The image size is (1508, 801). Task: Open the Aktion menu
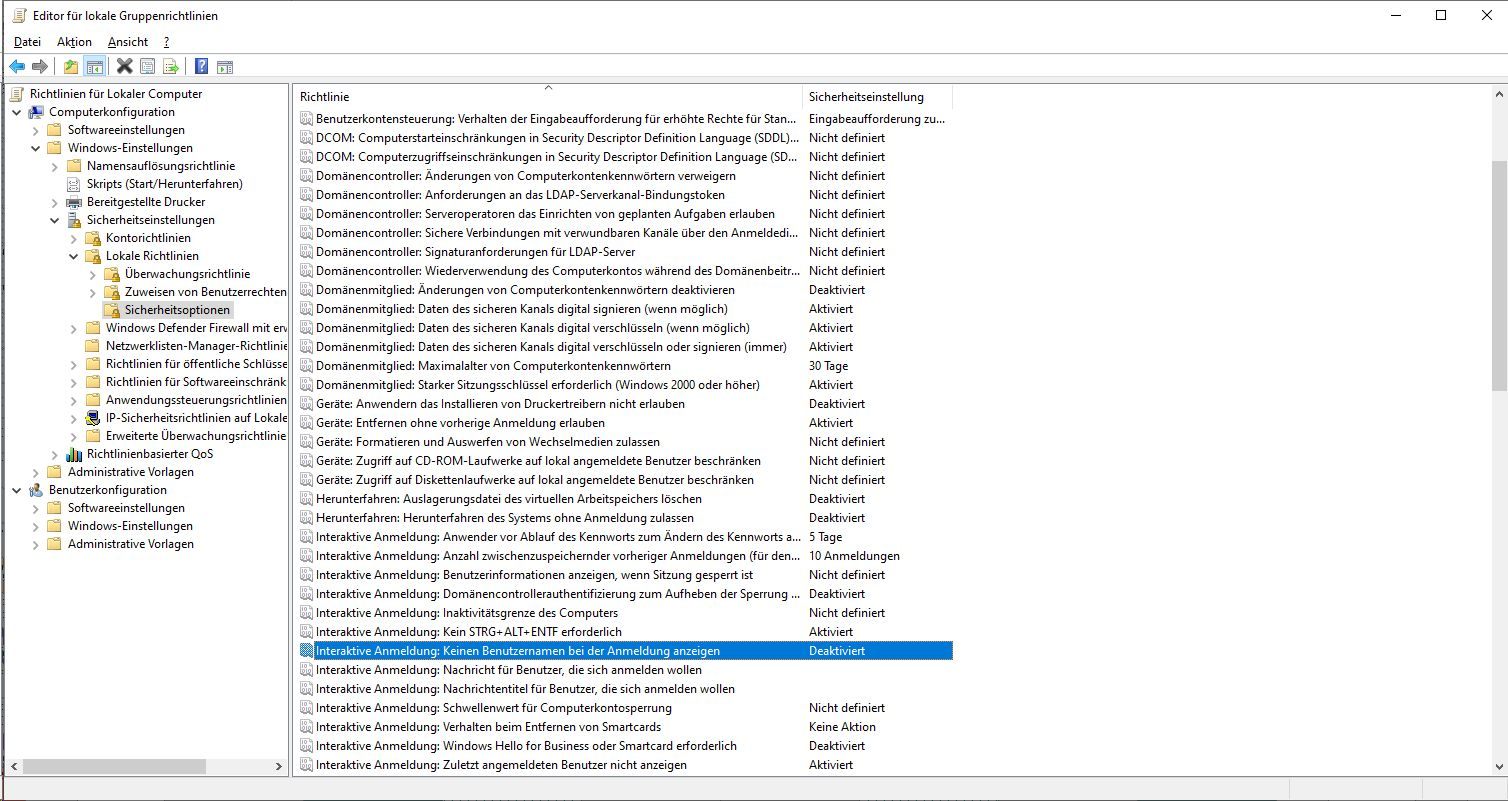coord(74,42)
